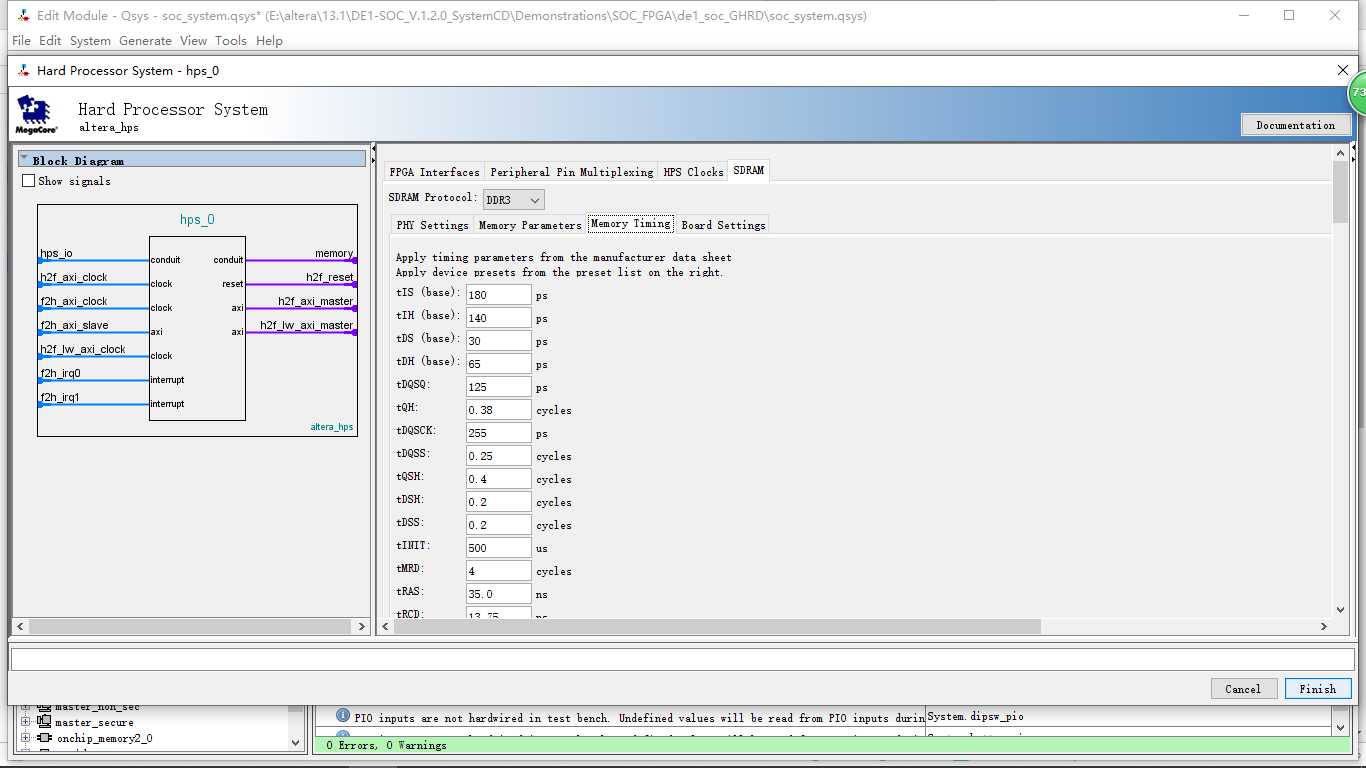Click the h2f_axi_master label in the block diagram
The width and height of the screenshot is (1366, 768).
pyautogui.click(x=316, y=301)
